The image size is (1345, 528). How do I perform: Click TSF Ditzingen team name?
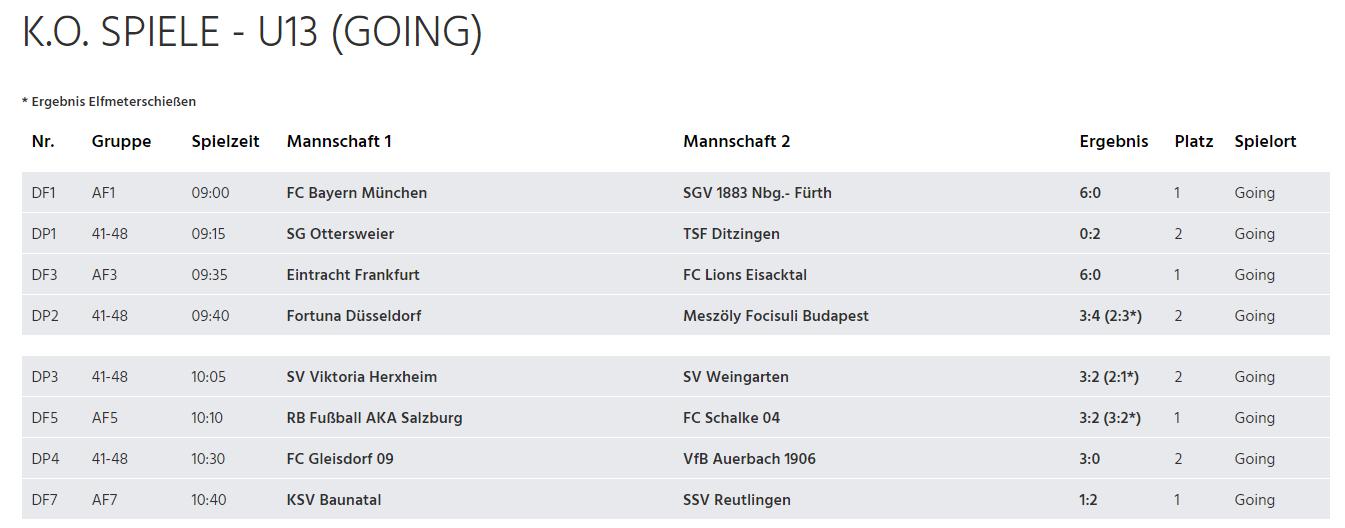point(731,234)
